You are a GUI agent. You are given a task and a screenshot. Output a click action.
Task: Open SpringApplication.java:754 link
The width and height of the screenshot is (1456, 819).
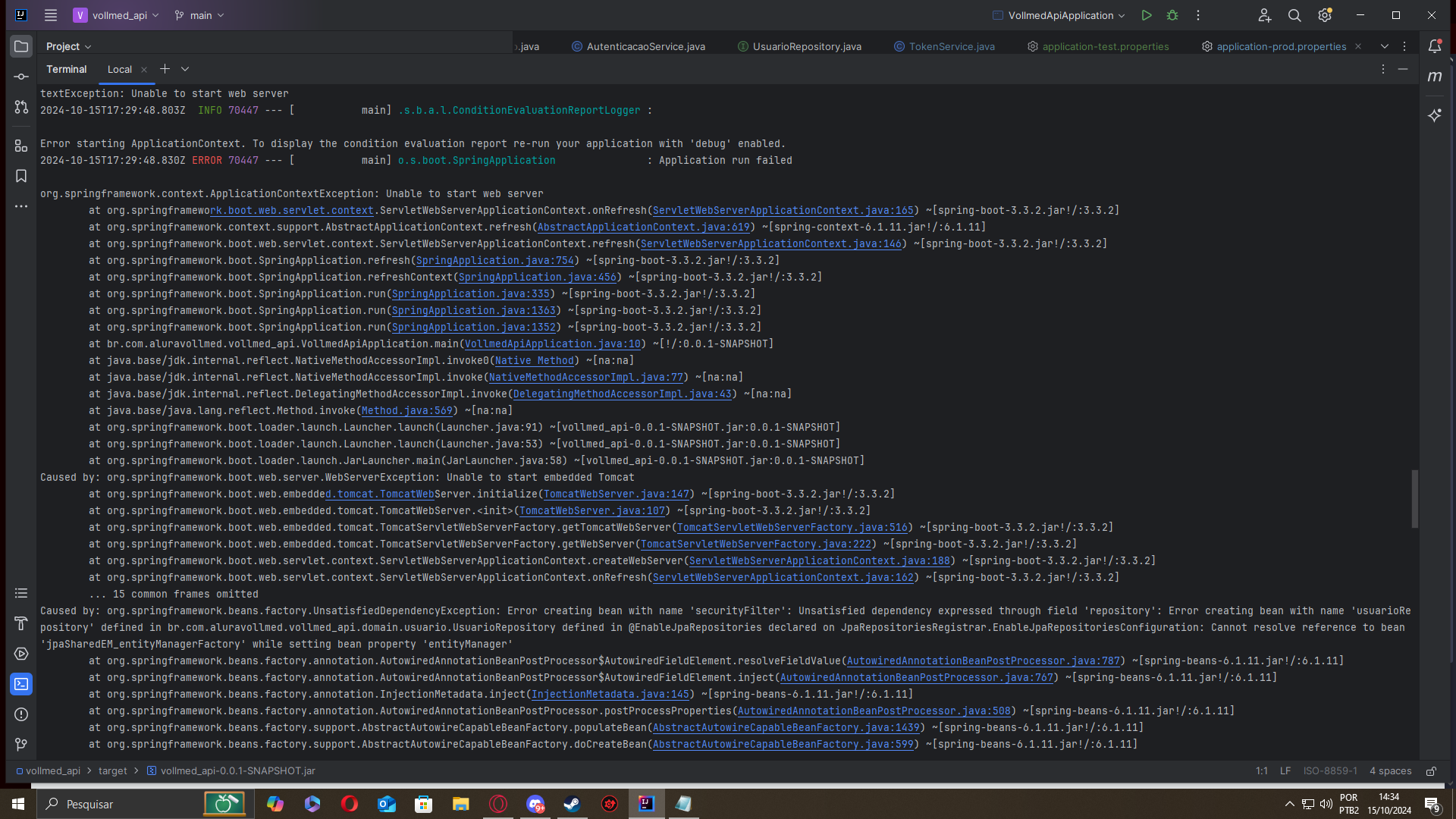[495, 260]
